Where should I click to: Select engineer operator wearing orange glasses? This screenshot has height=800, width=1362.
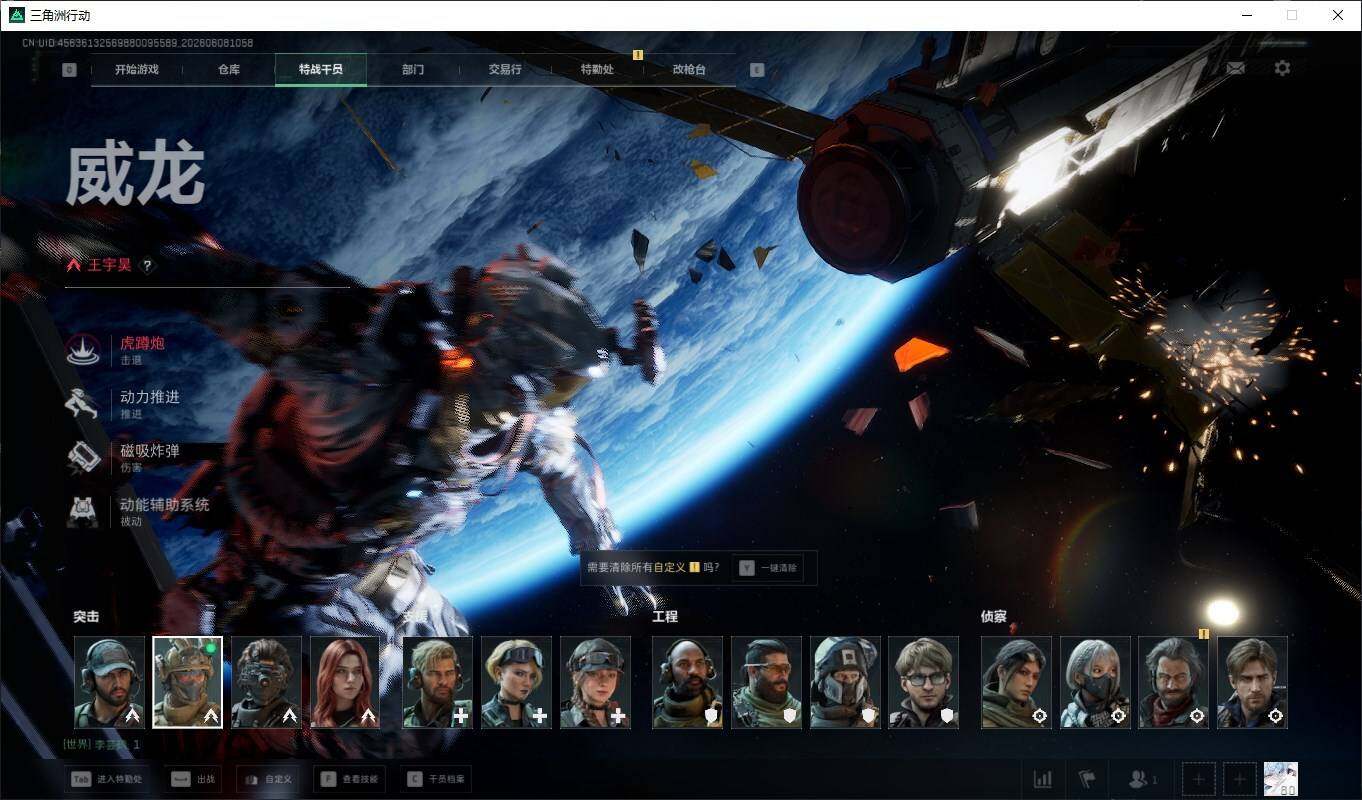tap(766, 682)
